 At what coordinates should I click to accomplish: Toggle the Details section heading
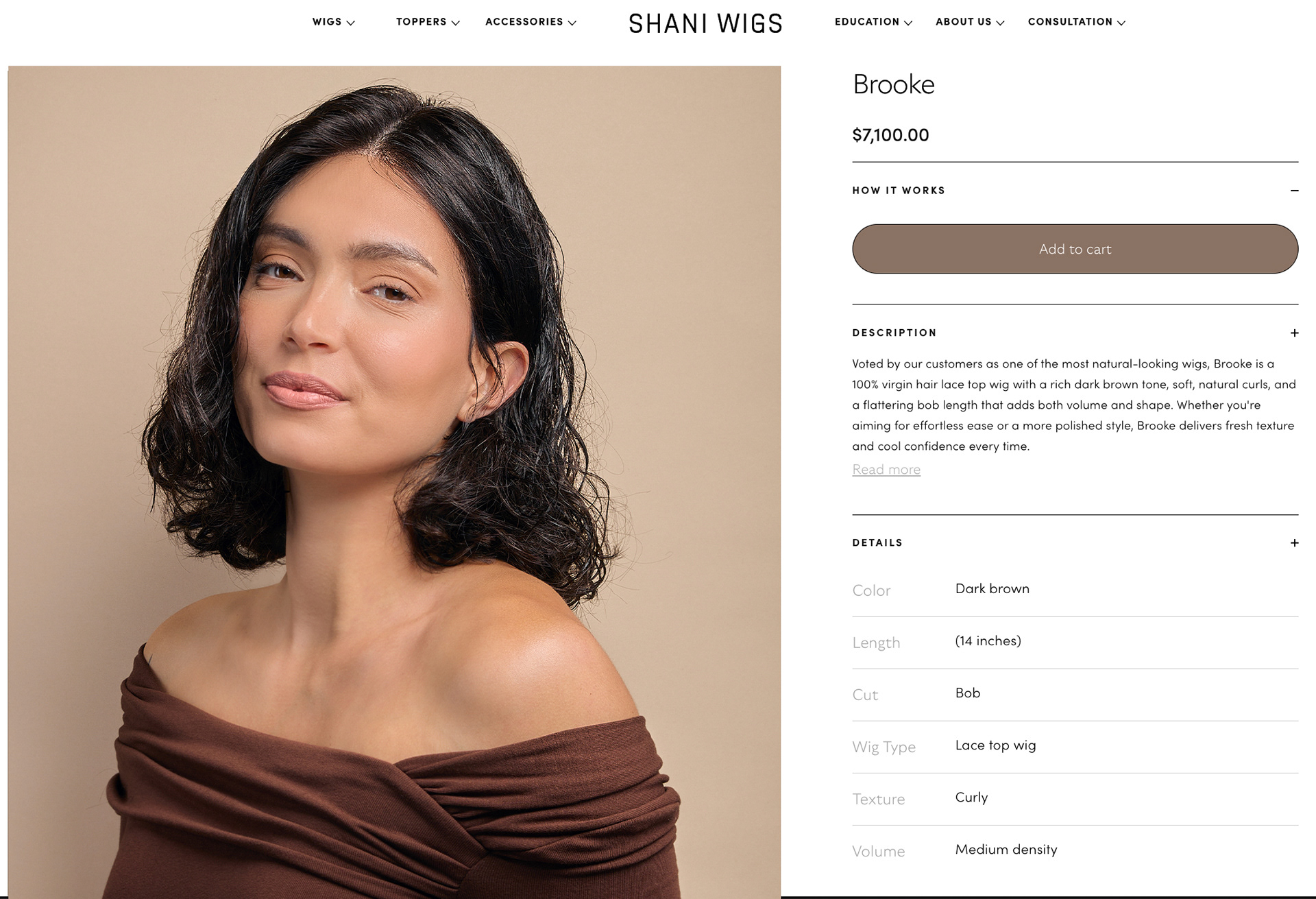point(877,542)
